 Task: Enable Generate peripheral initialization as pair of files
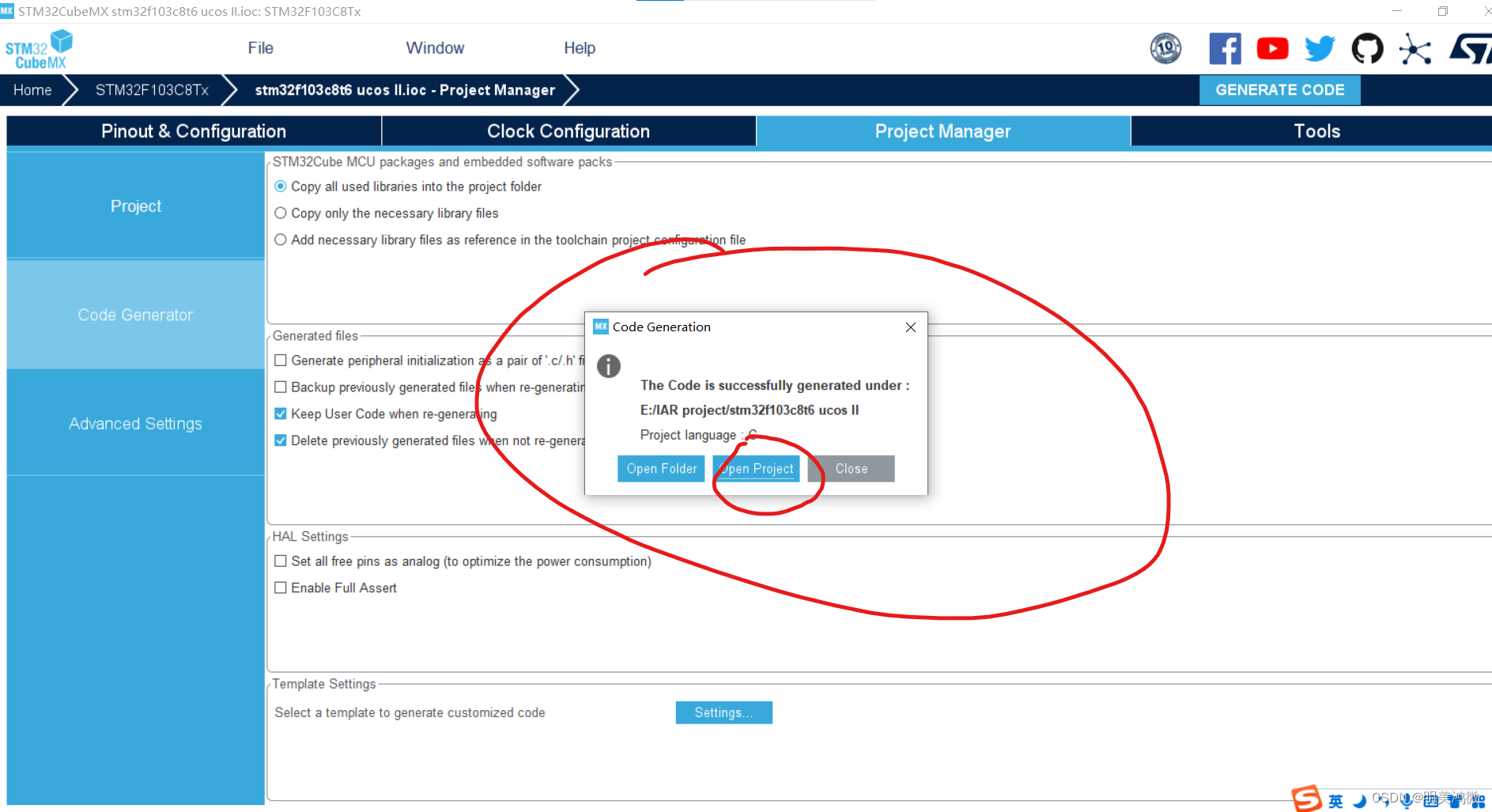point(280,361)
